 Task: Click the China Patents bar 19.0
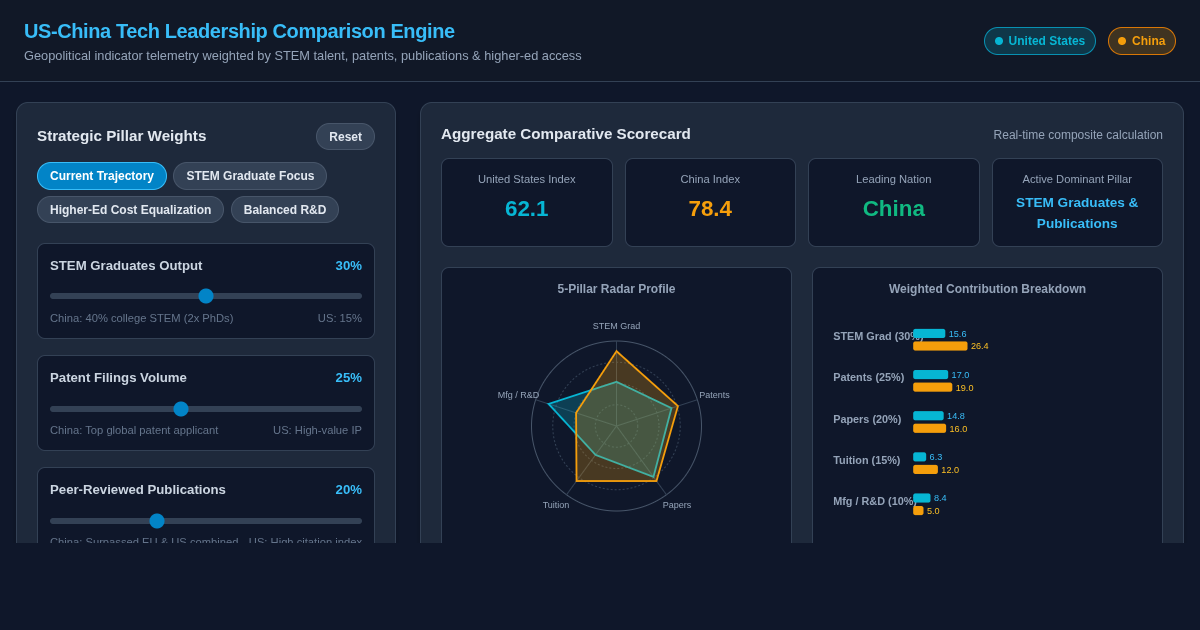[x=932, y=387]
